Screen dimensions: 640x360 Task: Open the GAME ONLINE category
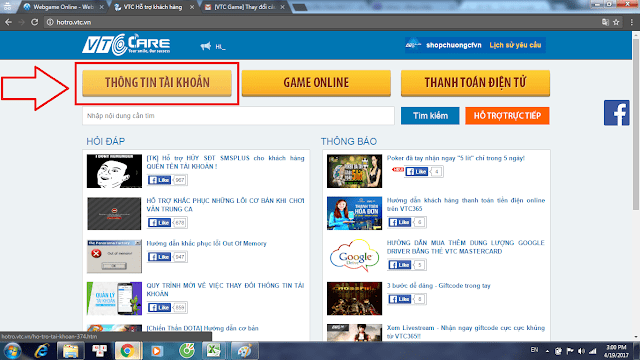(x=316, y=83)
